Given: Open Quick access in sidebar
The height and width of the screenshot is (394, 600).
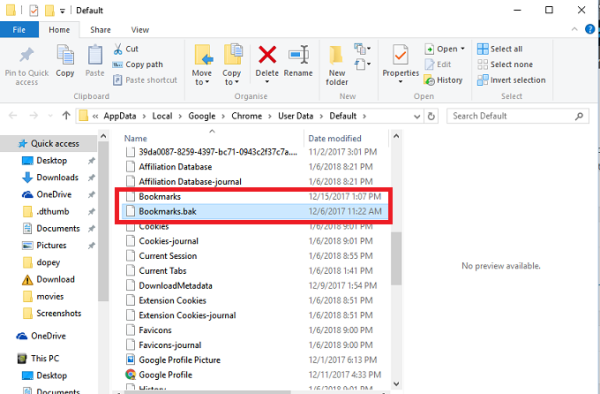Looking at the screenshot, I should point(49,143).
